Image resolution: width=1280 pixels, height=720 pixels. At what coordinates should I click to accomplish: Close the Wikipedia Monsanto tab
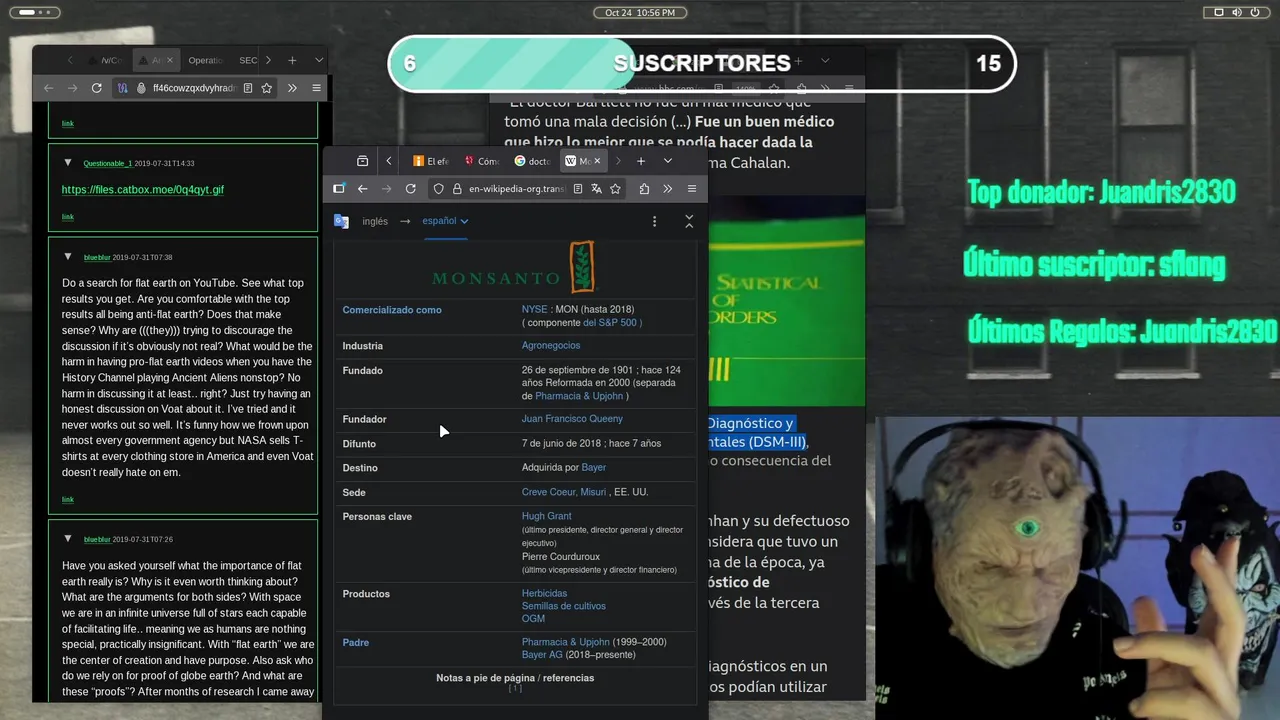[597, 161]
